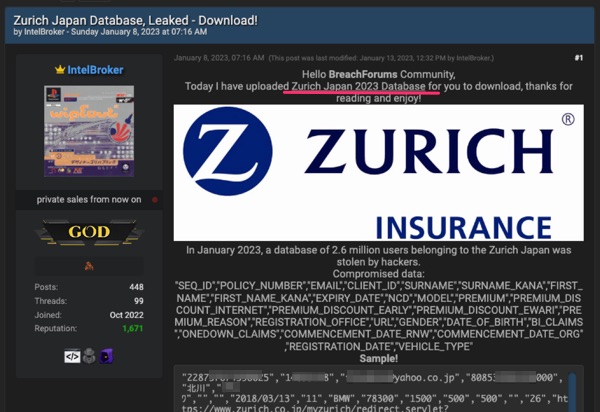This screenshot has width=600, height=412.
Task: Open the IntelBroker user avatar image
Action: 89,132
